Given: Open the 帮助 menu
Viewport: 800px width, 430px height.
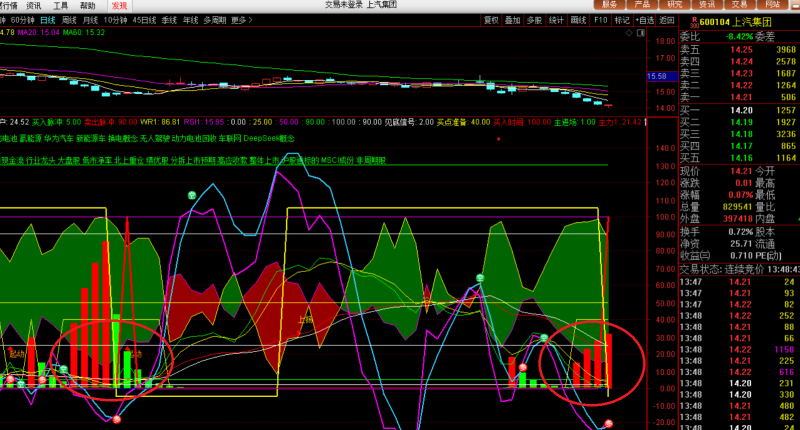Looking at the screenshot, I should point(88,6).
